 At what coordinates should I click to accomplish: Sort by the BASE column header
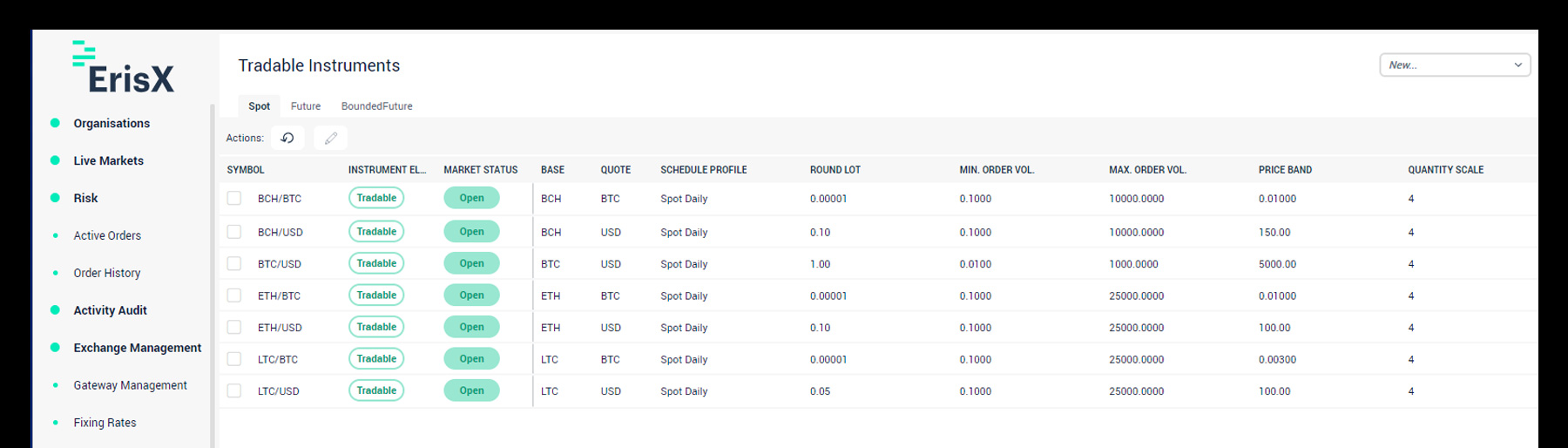click(552, 170)
